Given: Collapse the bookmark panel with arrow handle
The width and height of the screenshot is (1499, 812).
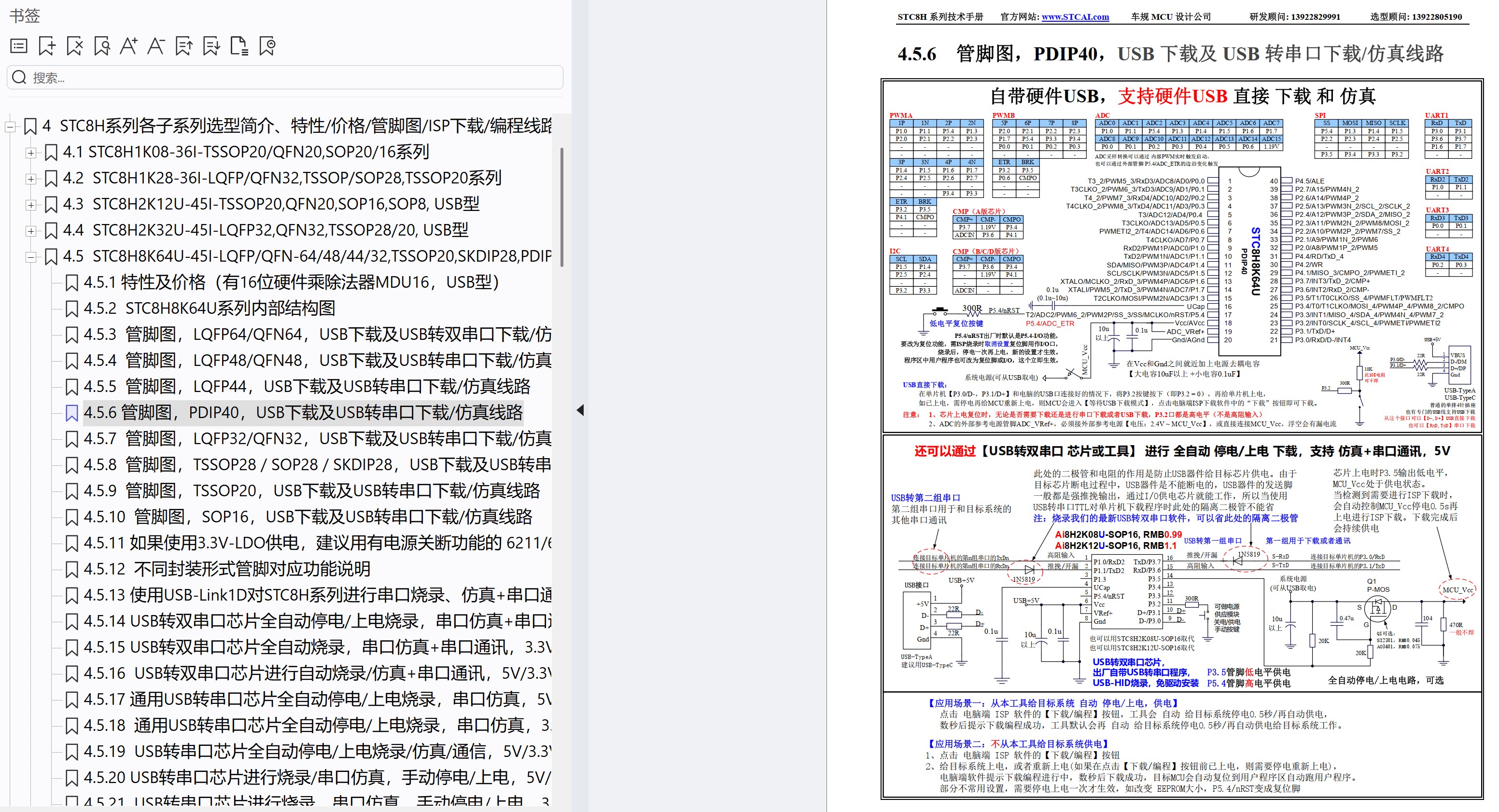Looking at the screenshot, I should [580, 410].
